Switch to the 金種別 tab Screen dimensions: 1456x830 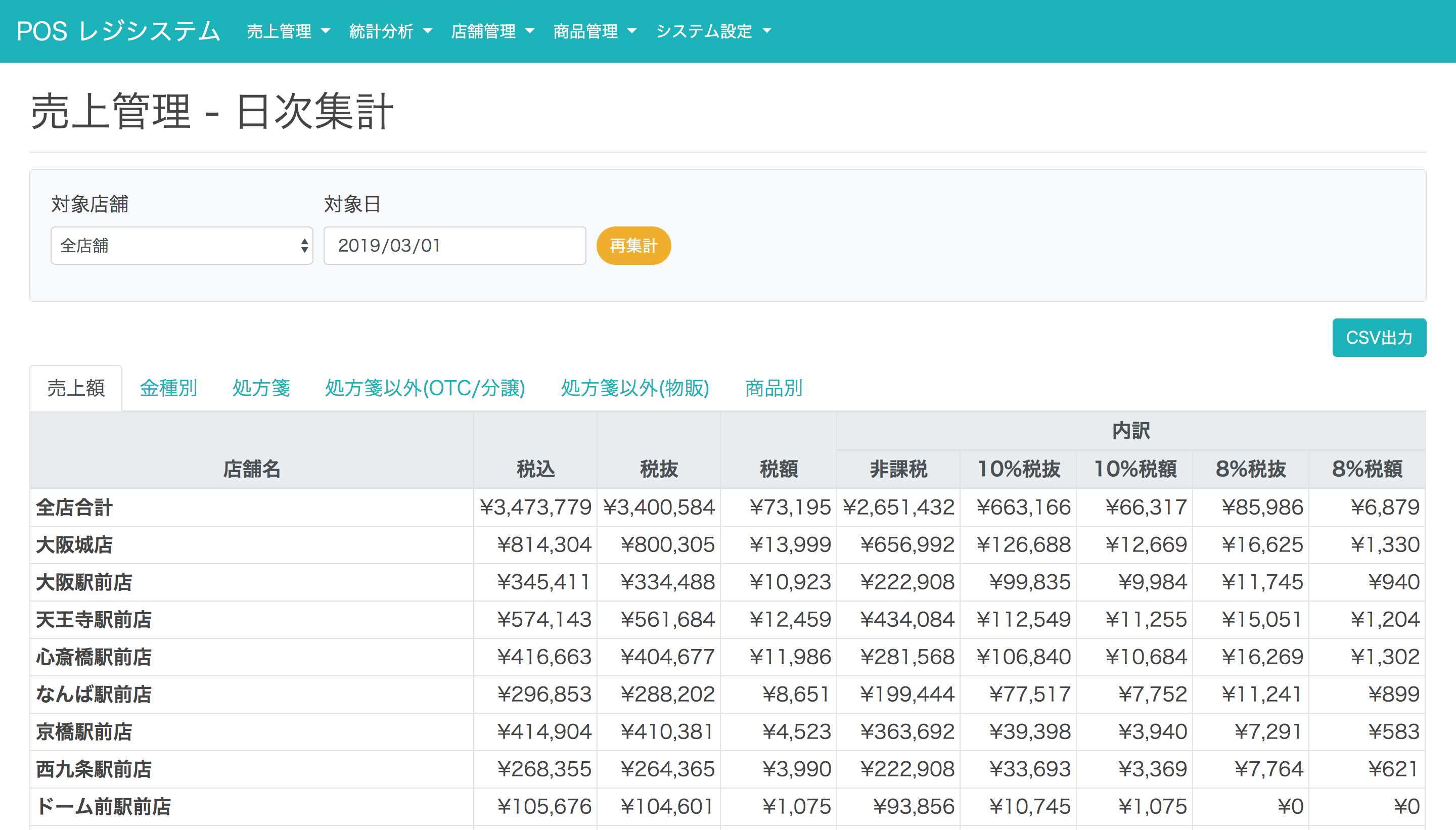(168, 388)
